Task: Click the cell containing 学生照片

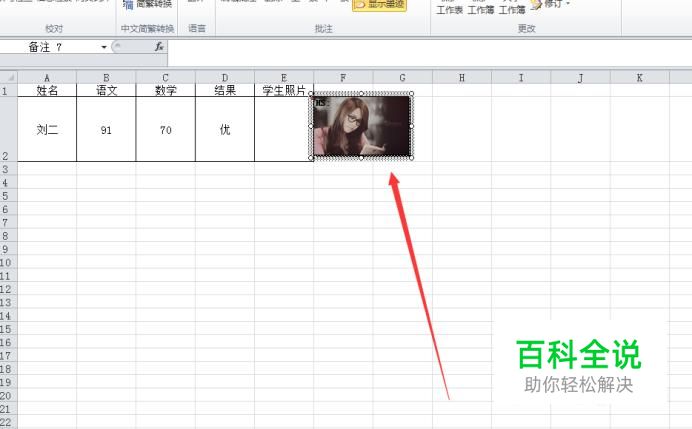Action: [284, 90]
